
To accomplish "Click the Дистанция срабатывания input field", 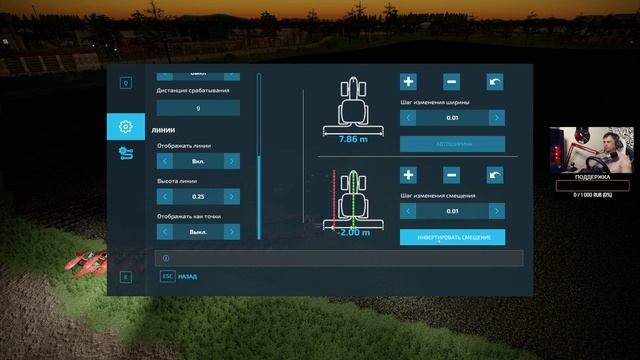I will pyautogui.click(x=198, y=109).
